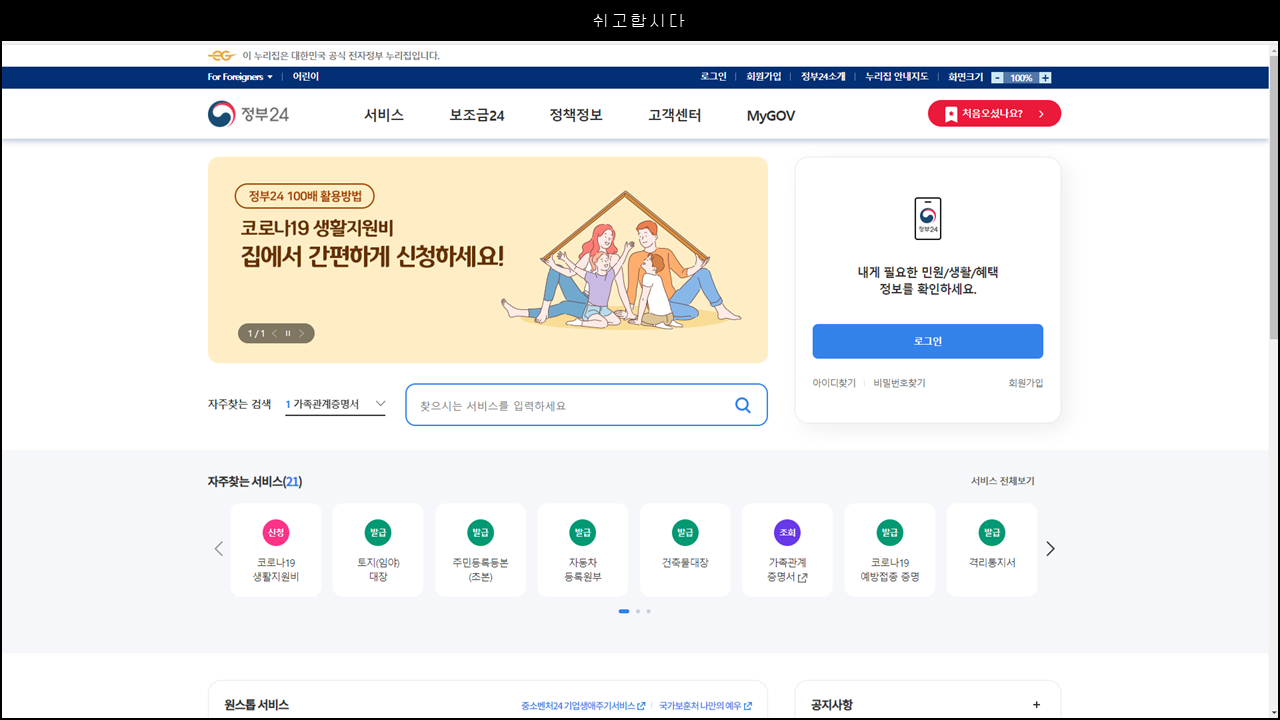Click the blue 로그인 button
The width and height of the screenshot is (1280, 720).
928,341
